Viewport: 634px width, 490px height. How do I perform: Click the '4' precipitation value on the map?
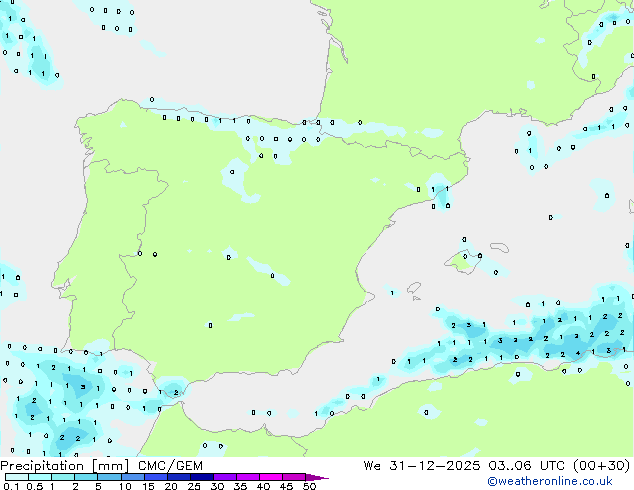click(x=578, y=353)
